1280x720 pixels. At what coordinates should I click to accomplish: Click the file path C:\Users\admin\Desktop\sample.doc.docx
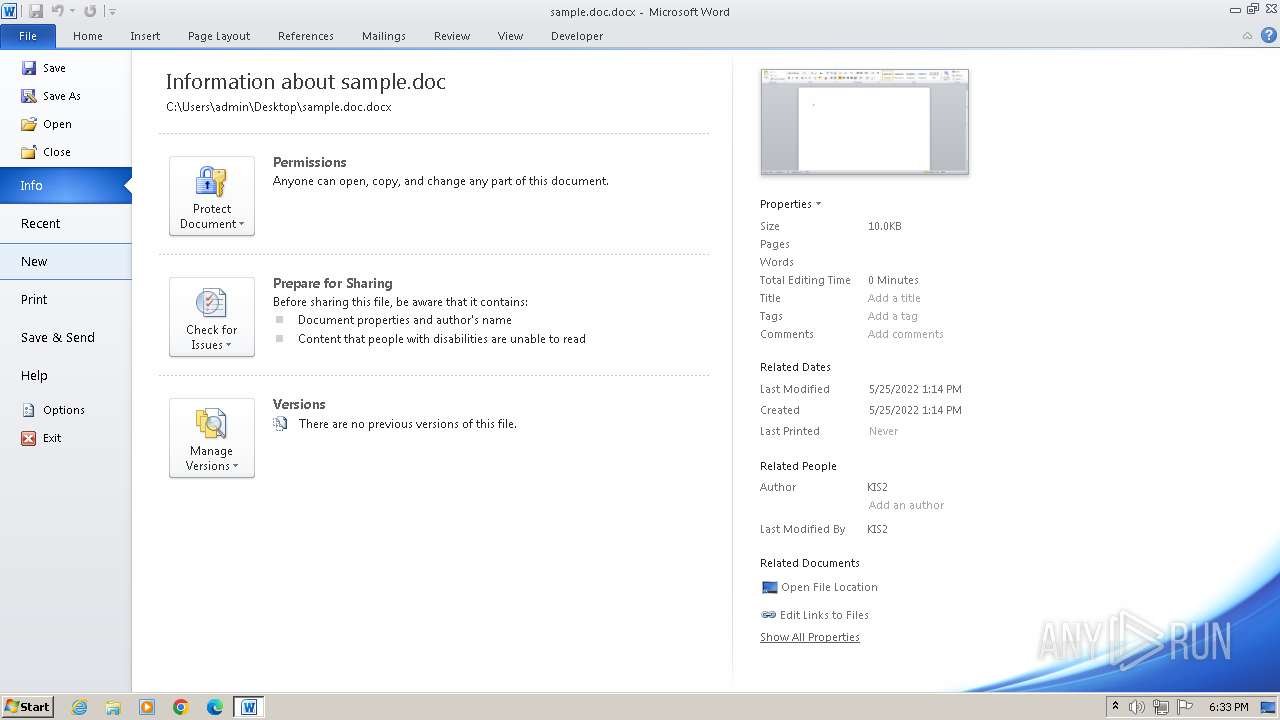[279, 107]
